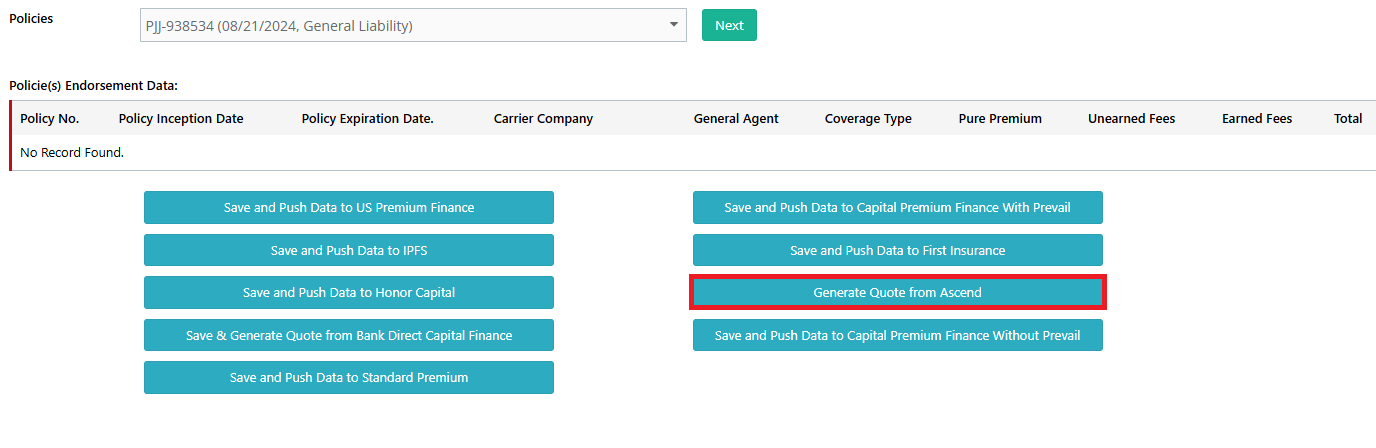
Task: Click Generate Quote from Ascend
Action: (898, 292)
